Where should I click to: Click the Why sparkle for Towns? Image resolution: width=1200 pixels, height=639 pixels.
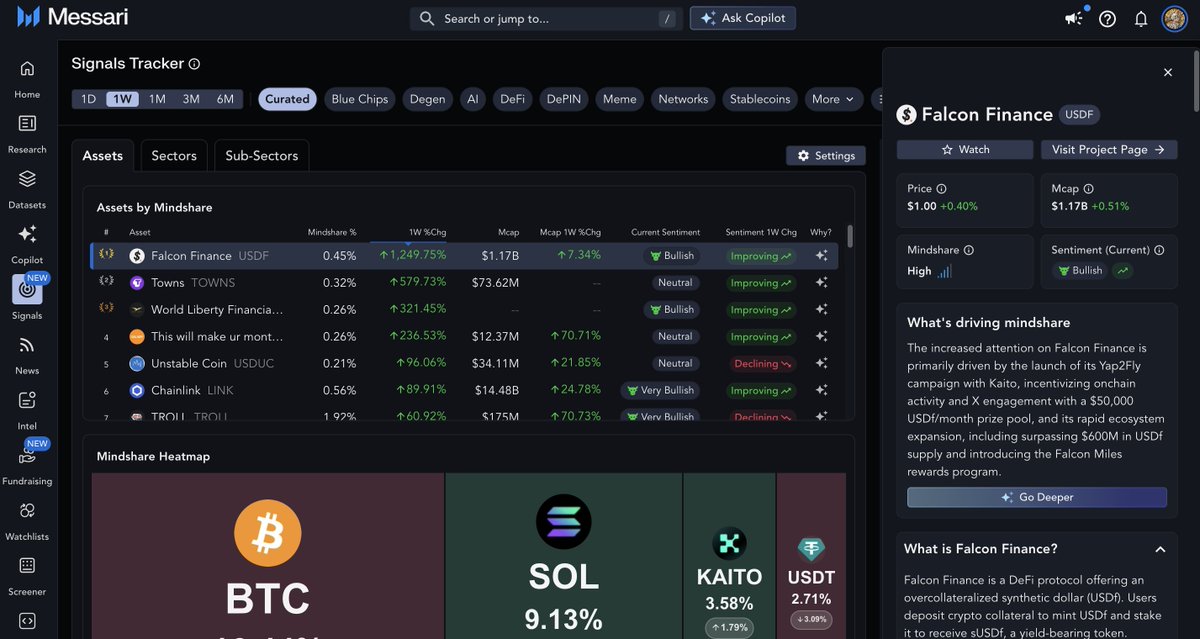[x=822, y=283]
